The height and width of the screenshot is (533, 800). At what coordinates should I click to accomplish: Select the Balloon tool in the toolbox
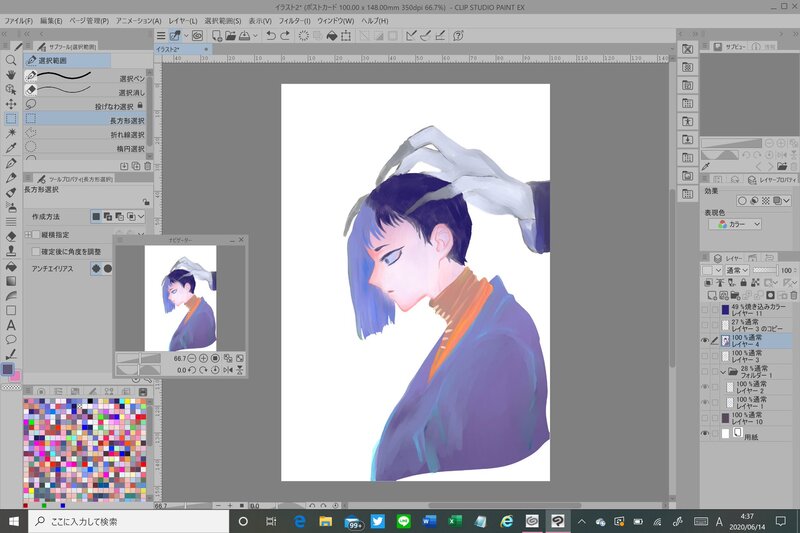coord(11,340)
